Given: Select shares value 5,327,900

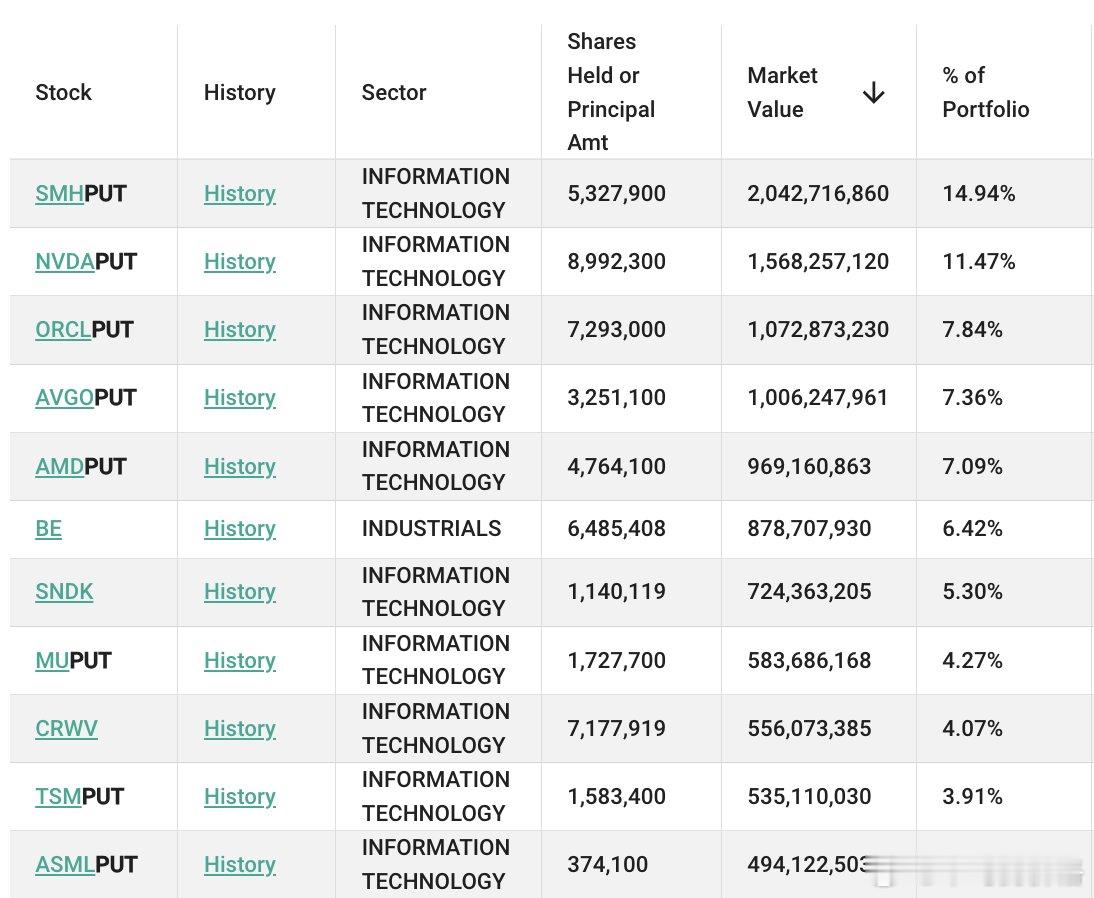Looking at the screenshot, I should 617,193.
